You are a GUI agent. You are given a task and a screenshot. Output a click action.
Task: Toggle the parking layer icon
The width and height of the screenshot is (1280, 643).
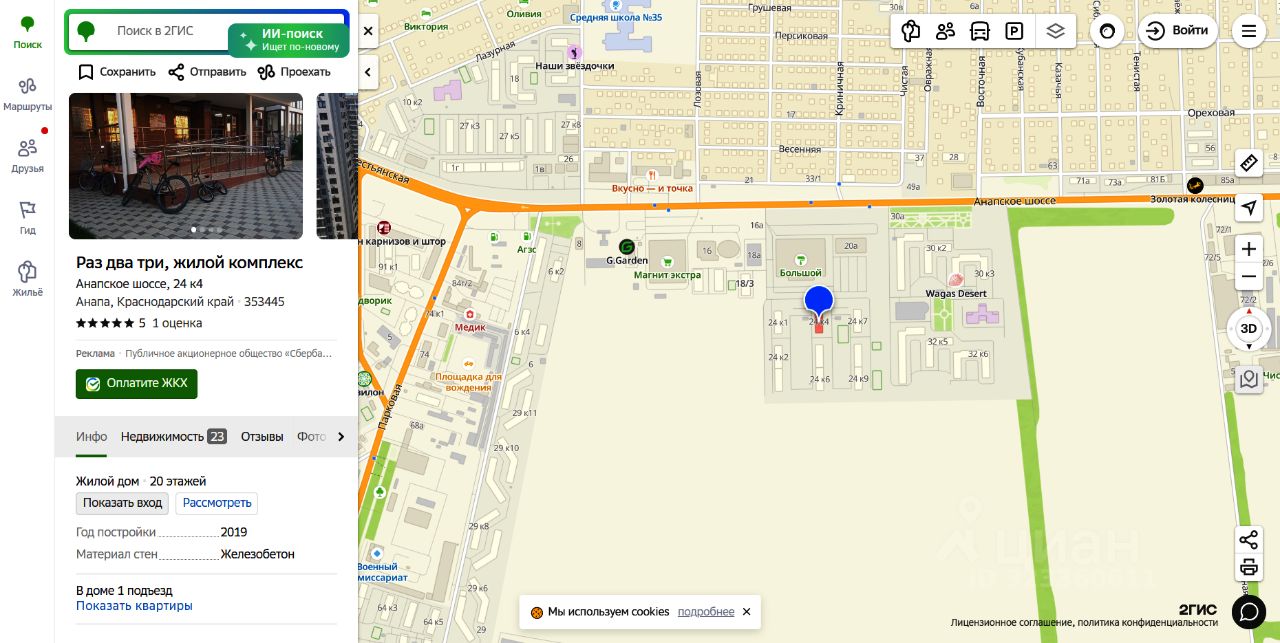click(x=1014, y=31)
